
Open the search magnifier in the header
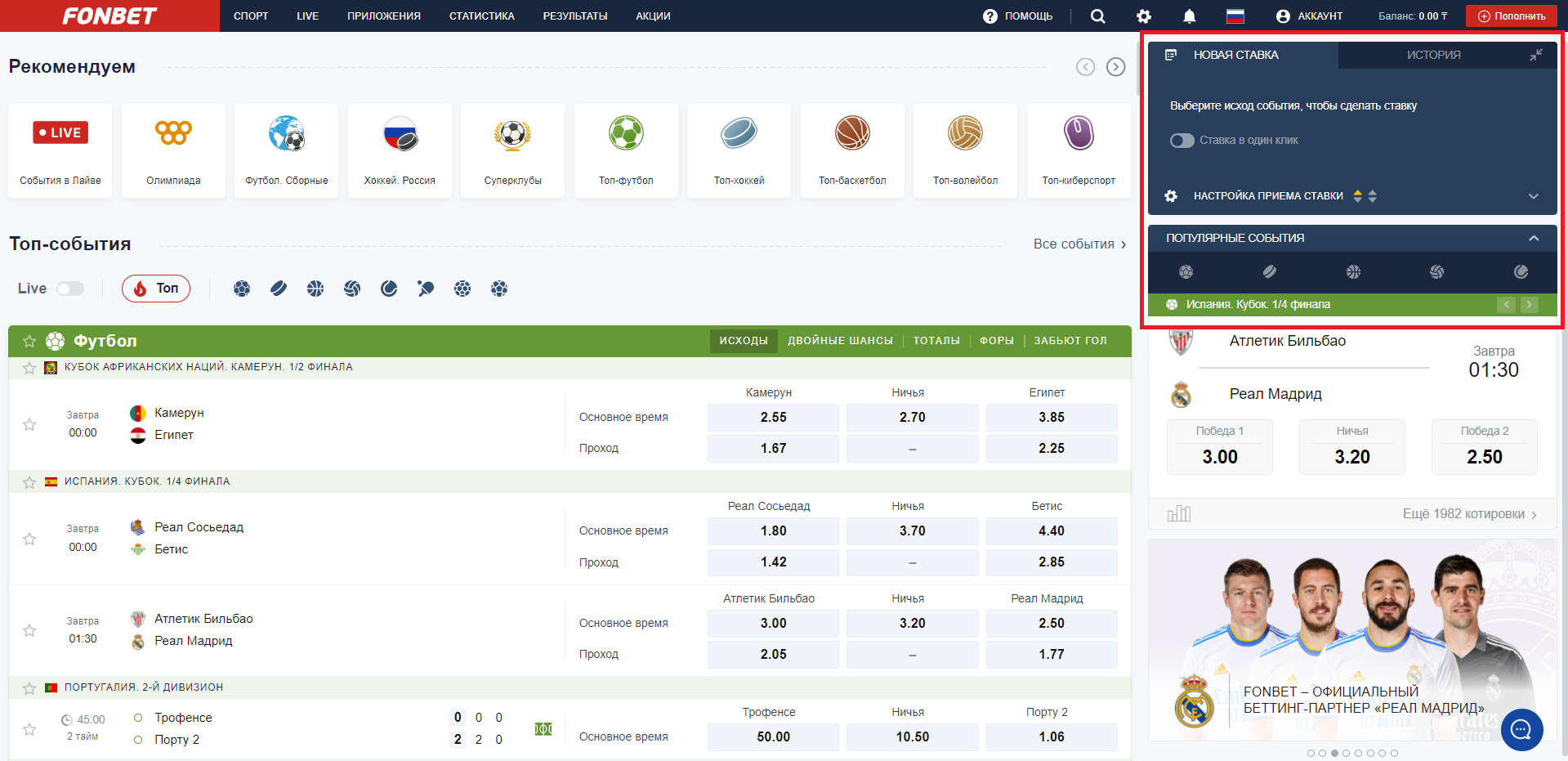point(1097,16)
